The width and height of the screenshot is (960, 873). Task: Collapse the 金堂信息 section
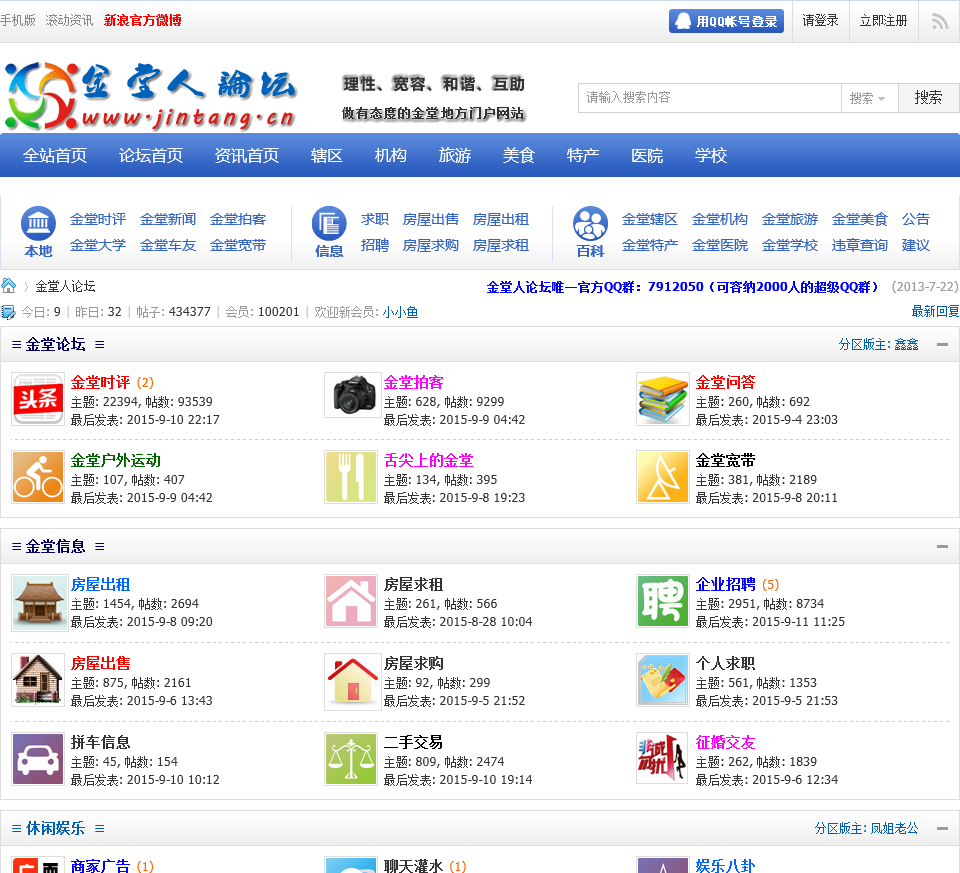click(x=942, y=546)
